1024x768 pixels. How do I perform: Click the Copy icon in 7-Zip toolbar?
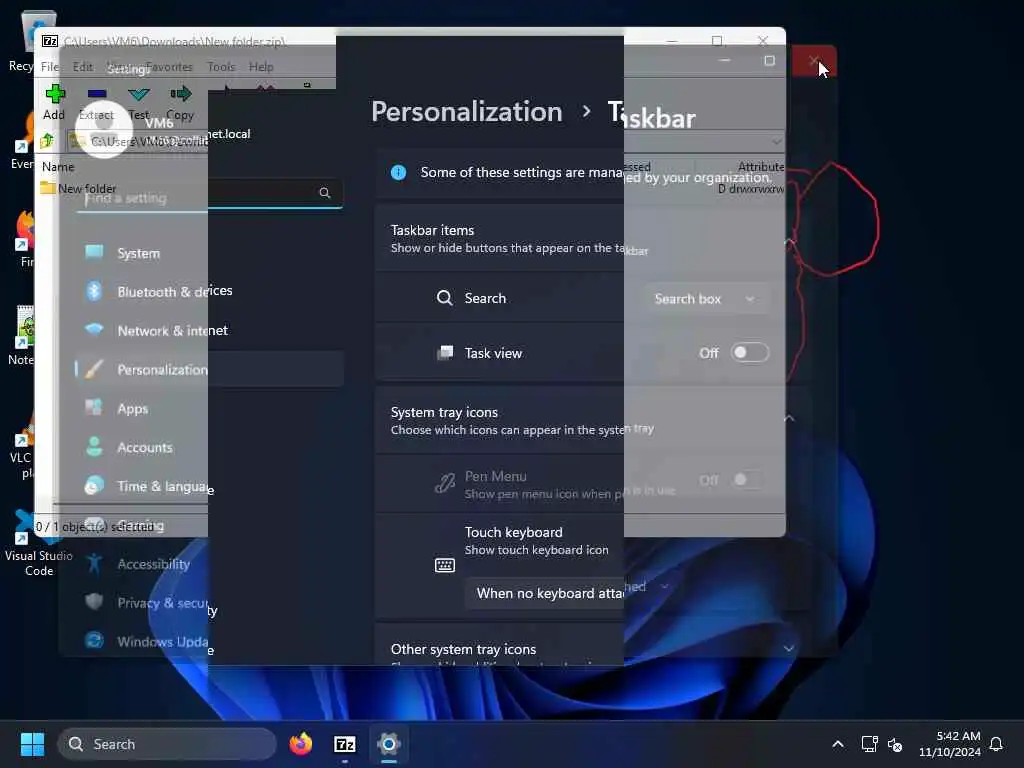point(180,102)
